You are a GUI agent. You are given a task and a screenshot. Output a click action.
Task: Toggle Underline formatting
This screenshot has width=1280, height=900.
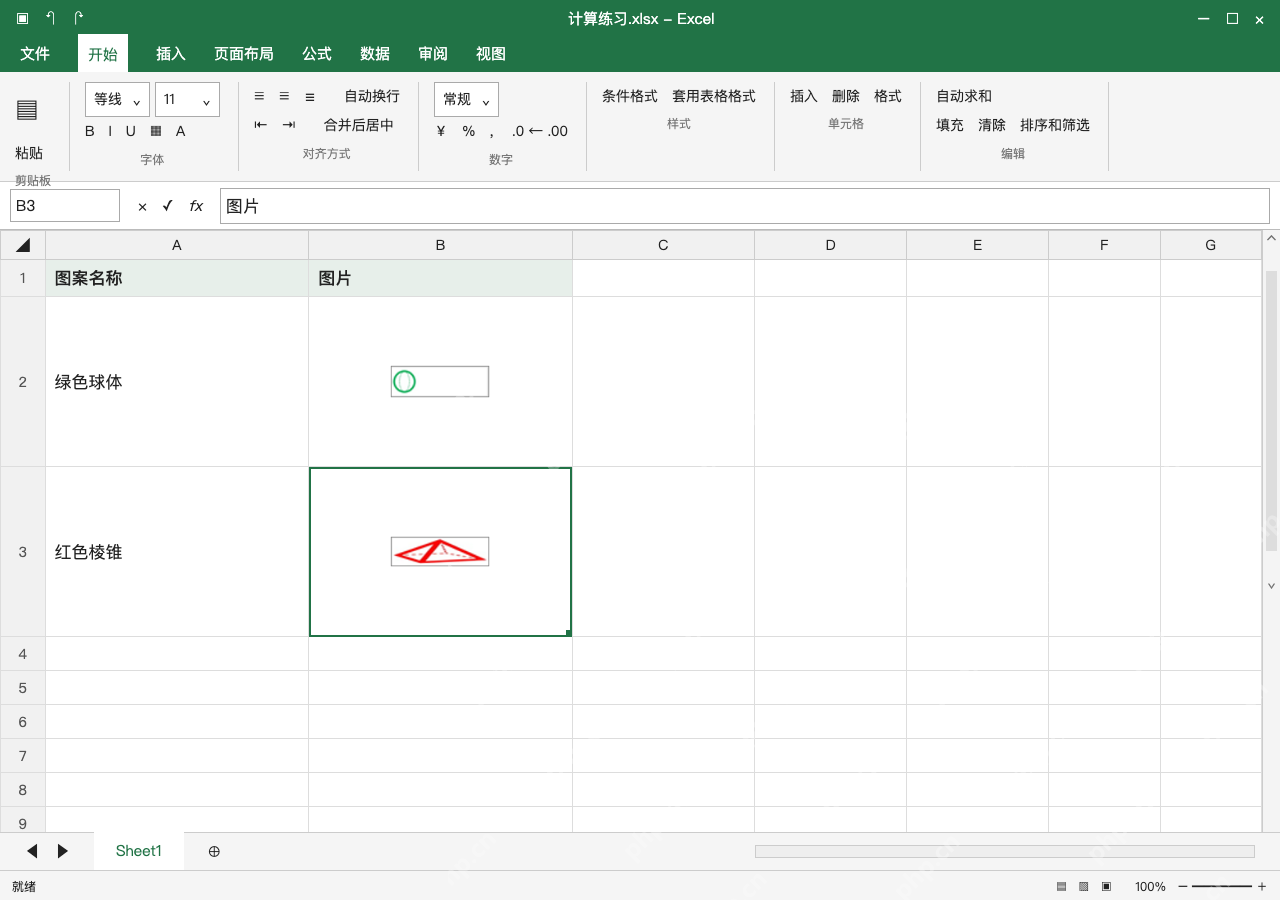pos(130,131)
